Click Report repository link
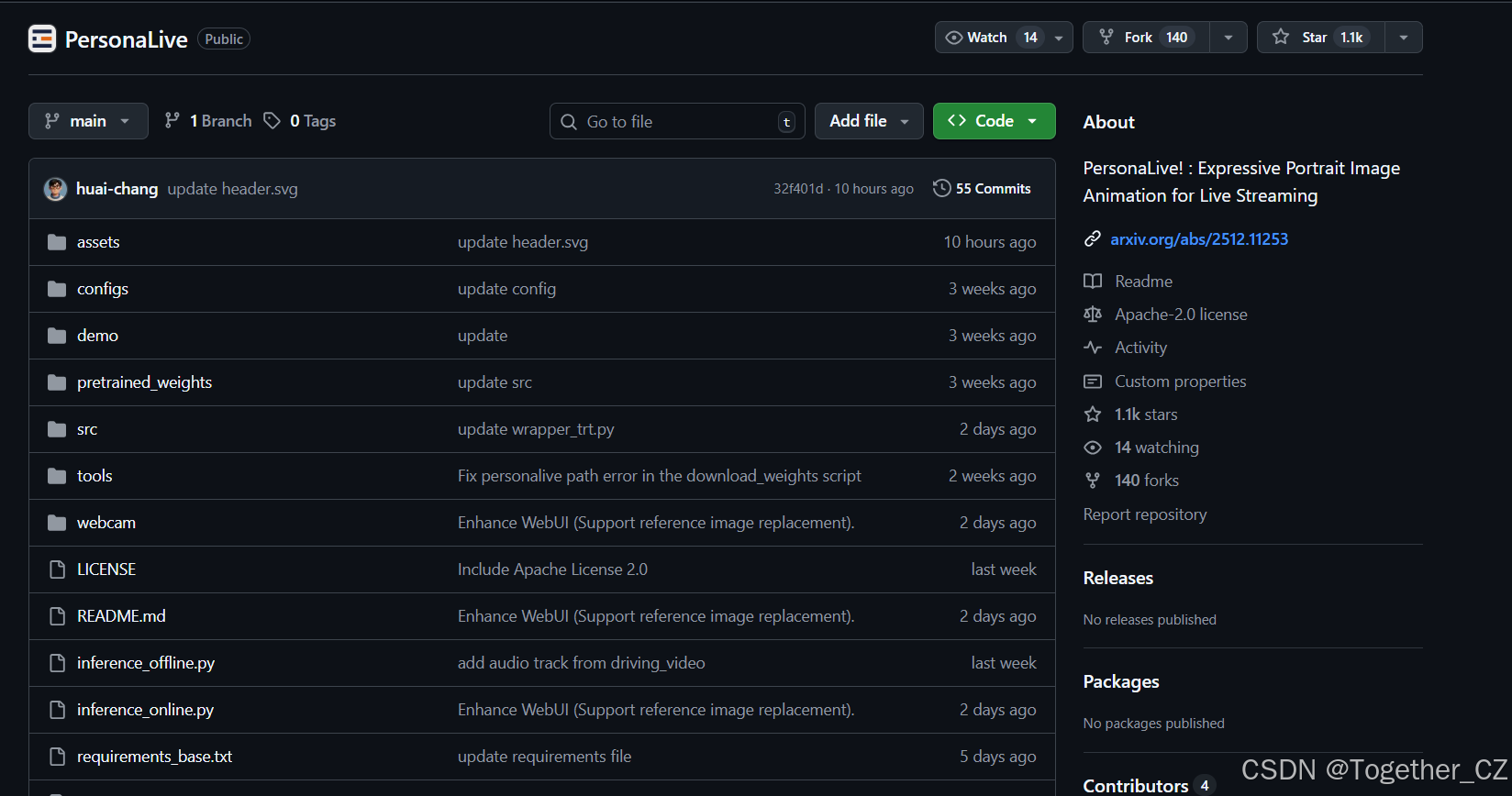 click(1145, 514)
